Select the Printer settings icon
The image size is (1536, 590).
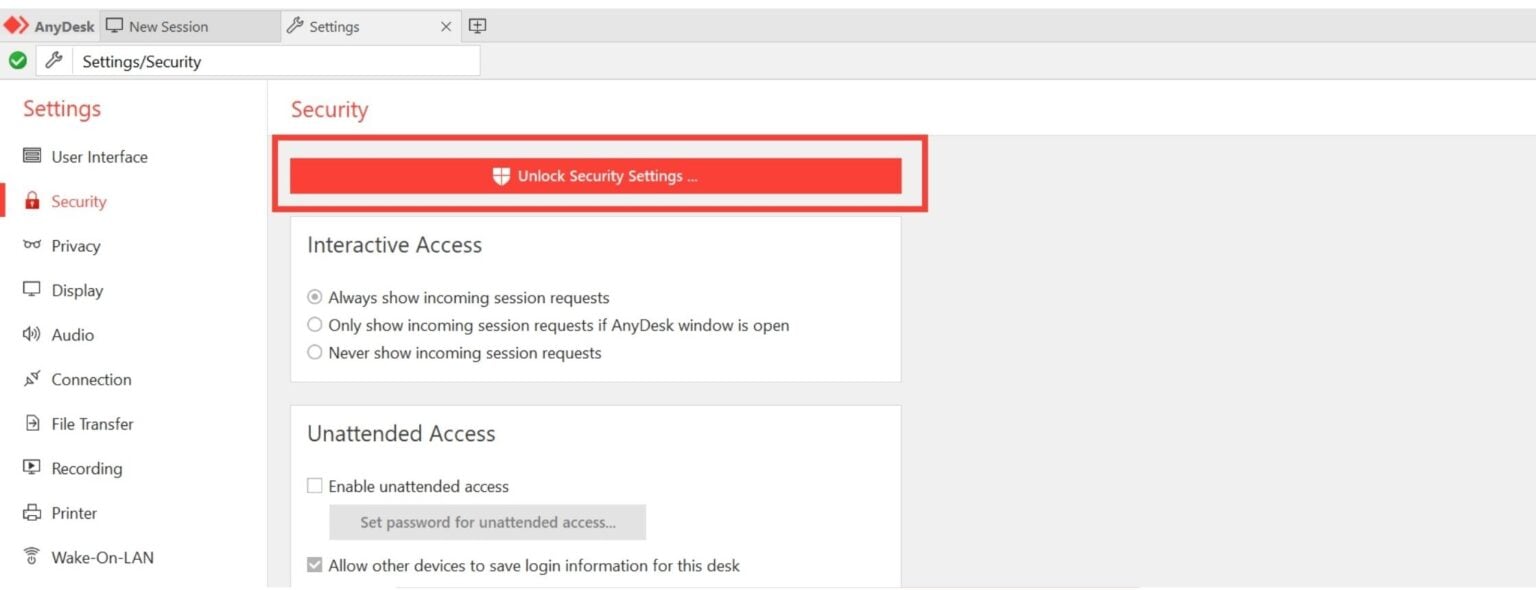pyautogui.click(x=34, y=512)
